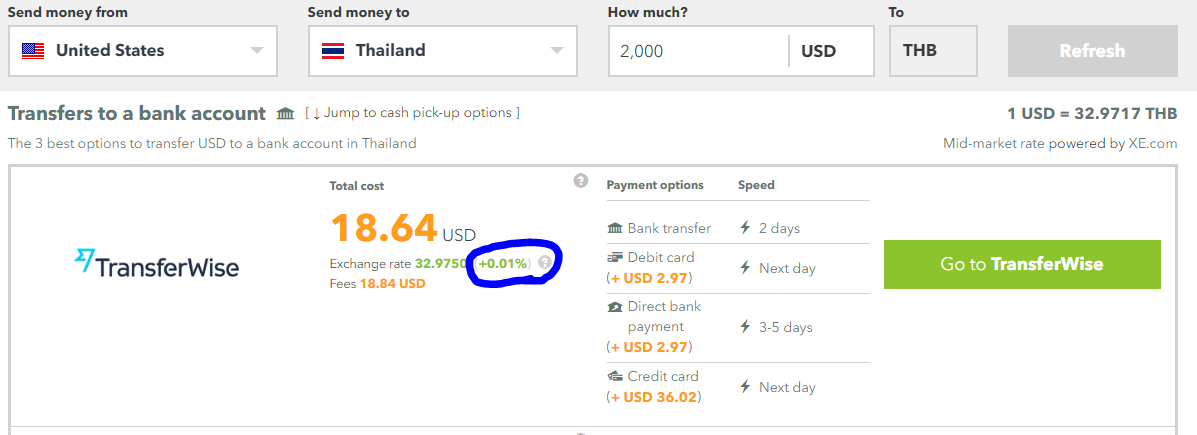Click the THB destination currency box
This screenshot has width=1197, height=435.
[x=932, y=51]
